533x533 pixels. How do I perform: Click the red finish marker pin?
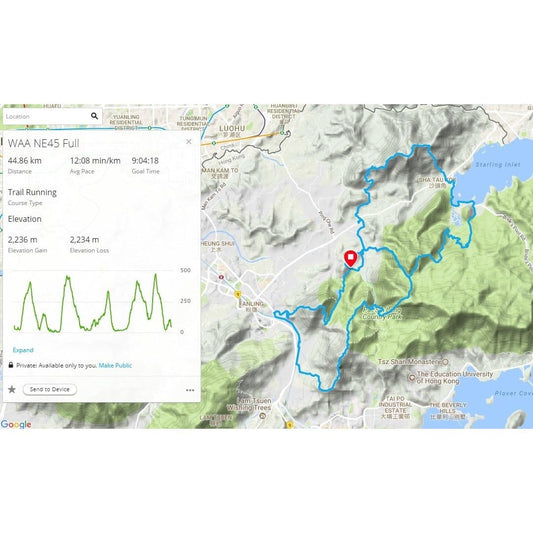point(350,258)
